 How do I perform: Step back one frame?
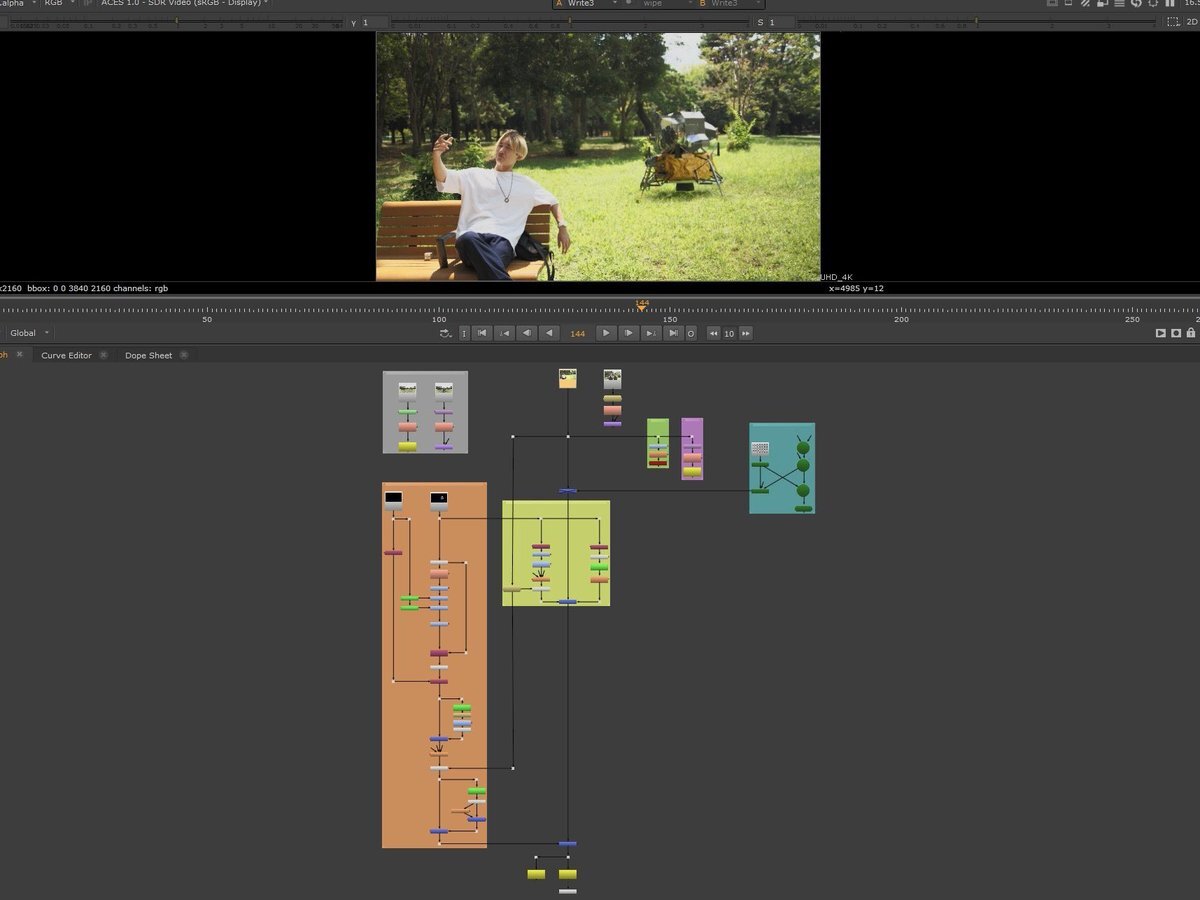tap(527, 333)
